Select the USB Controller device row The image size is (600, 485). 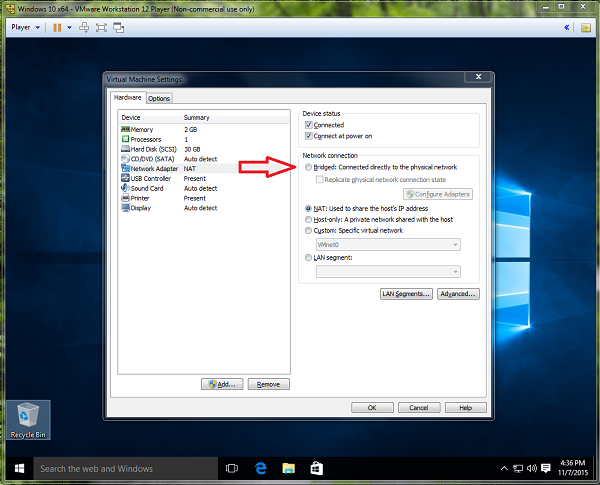click(x=204, y=178)
